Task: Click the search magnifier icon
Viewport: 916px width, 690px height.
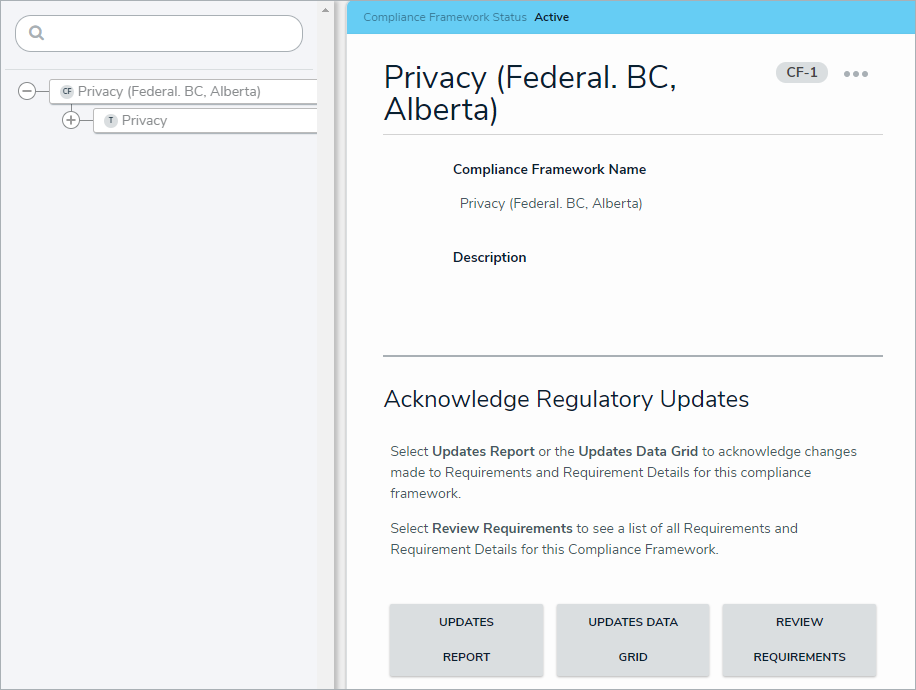Action: pos(37,33)
